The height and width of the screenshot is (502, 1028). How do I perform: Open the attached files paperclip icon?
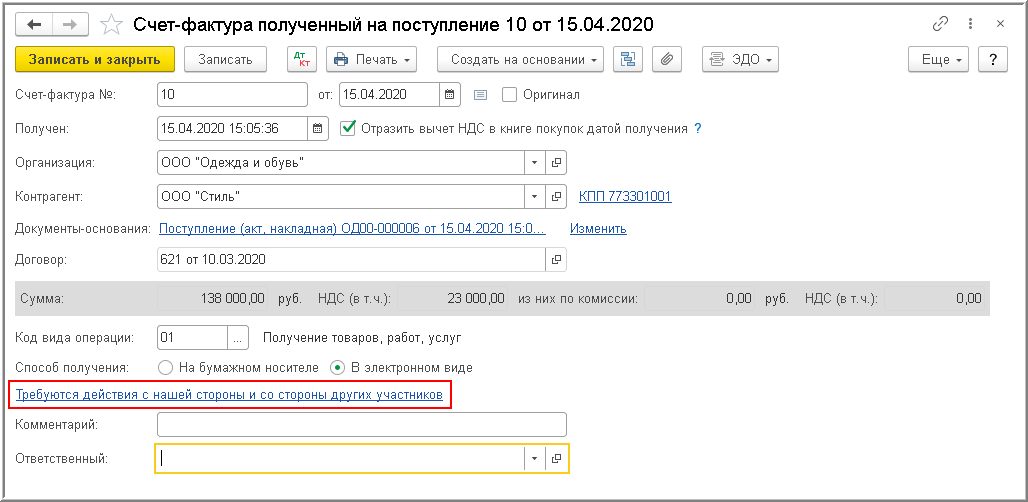coord(666,60)
